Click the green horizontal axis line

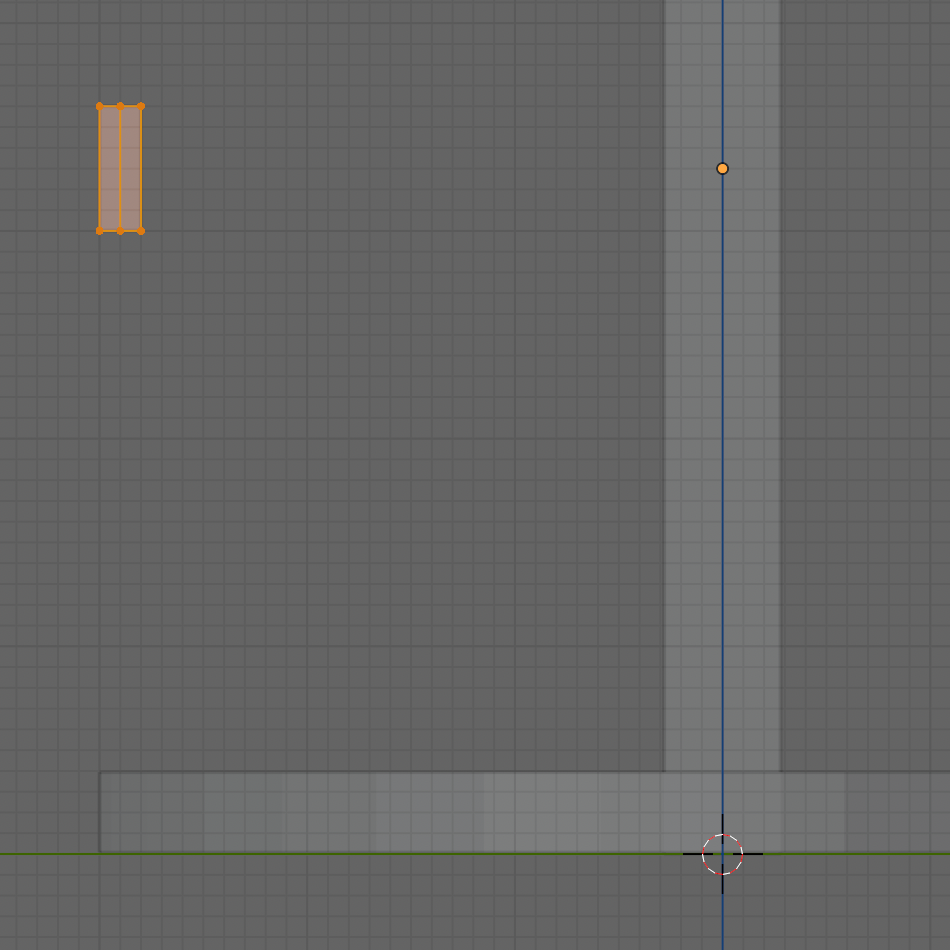tap(300, 854)
